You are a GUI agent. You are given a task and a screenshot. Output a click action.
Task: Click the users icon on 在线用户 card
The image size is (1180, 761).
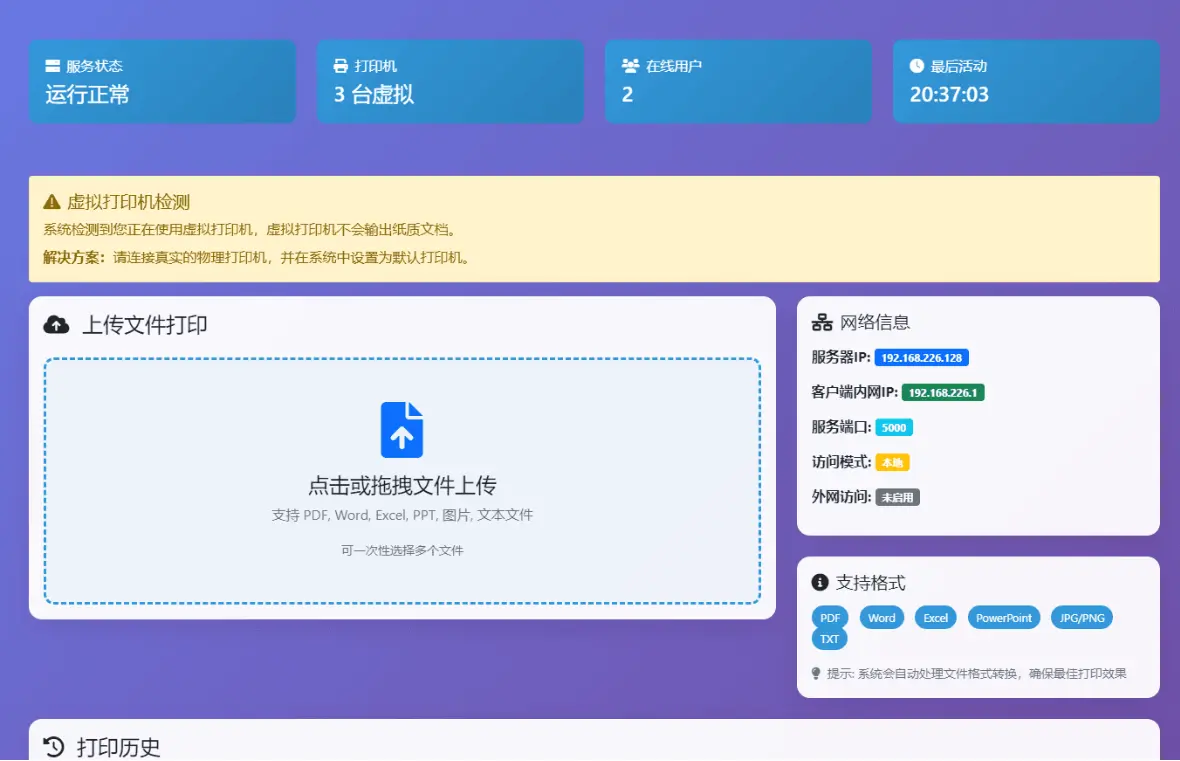[x=629, y=65]
